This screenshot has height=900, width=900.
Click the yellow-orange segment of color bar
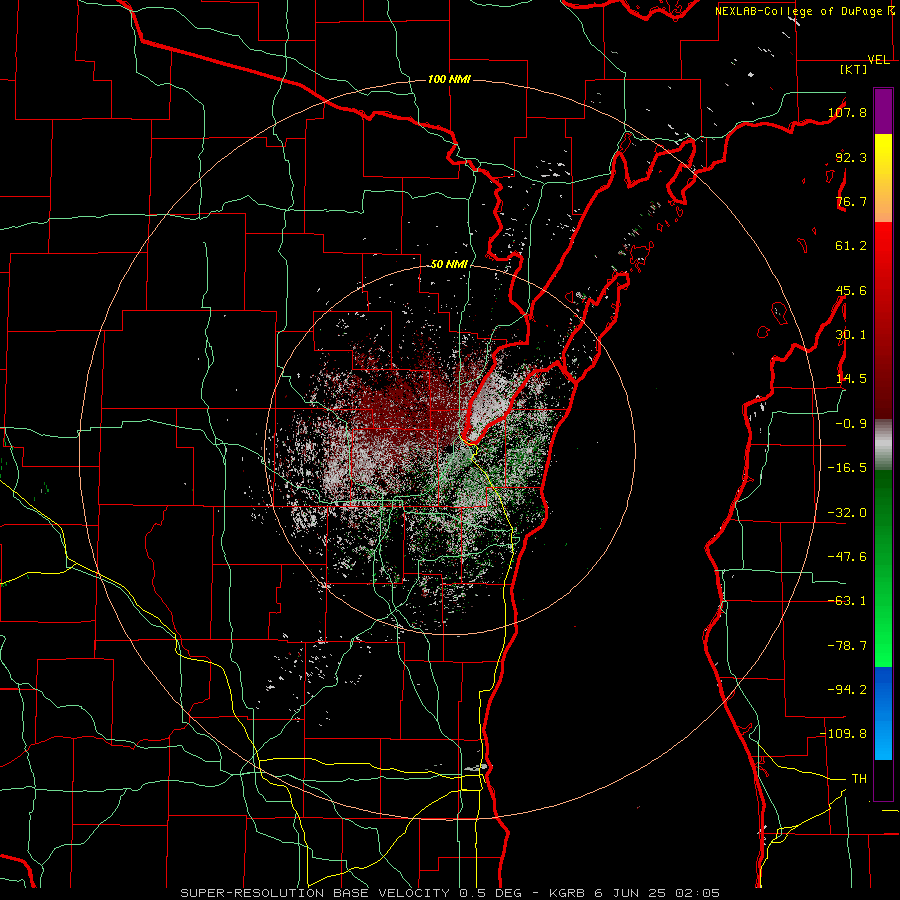click(x=883, y=178)
